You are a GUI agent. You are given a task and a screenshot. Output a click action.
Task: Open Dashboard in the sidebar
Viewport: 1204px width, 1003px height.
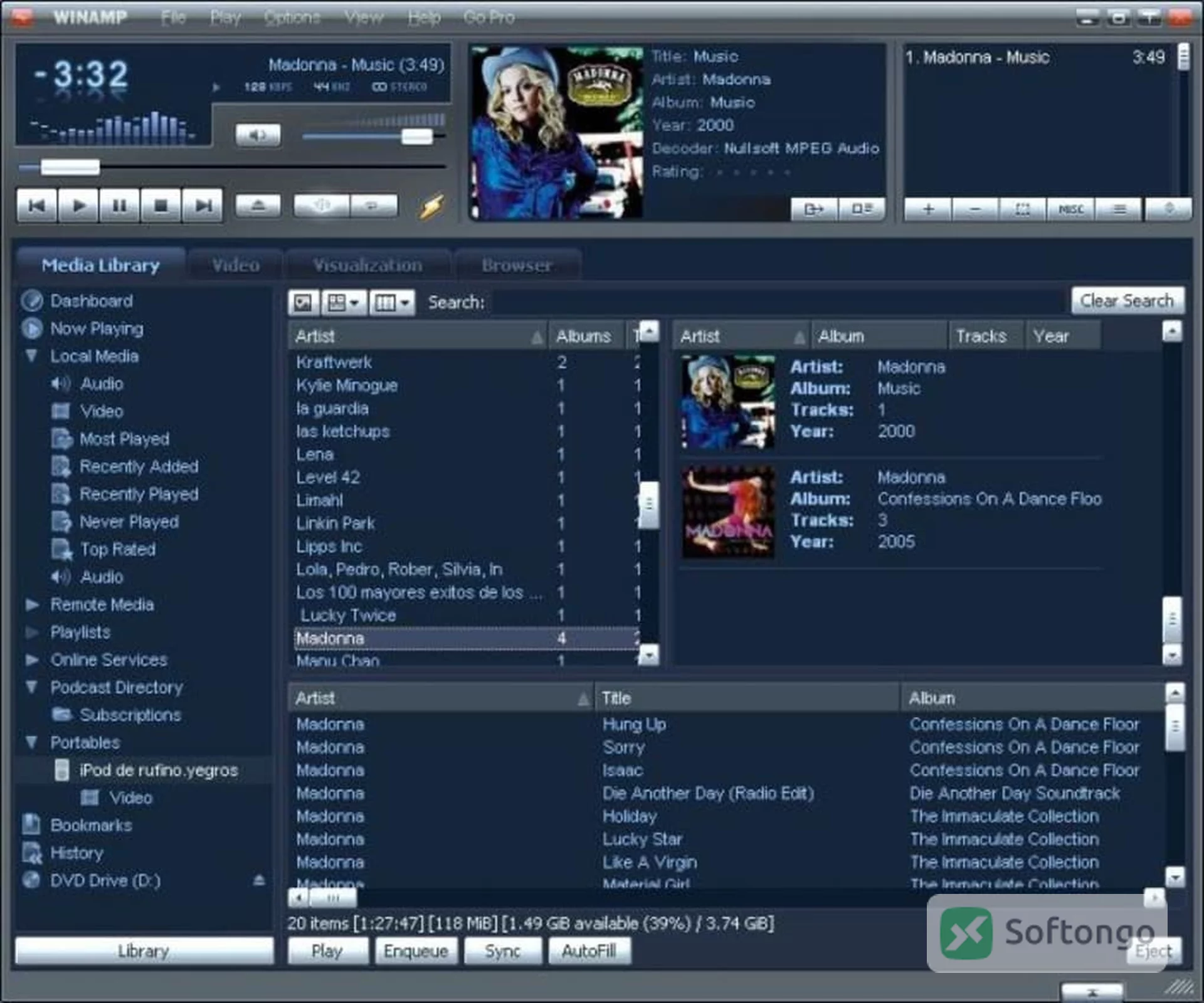[x=92, y=301]
